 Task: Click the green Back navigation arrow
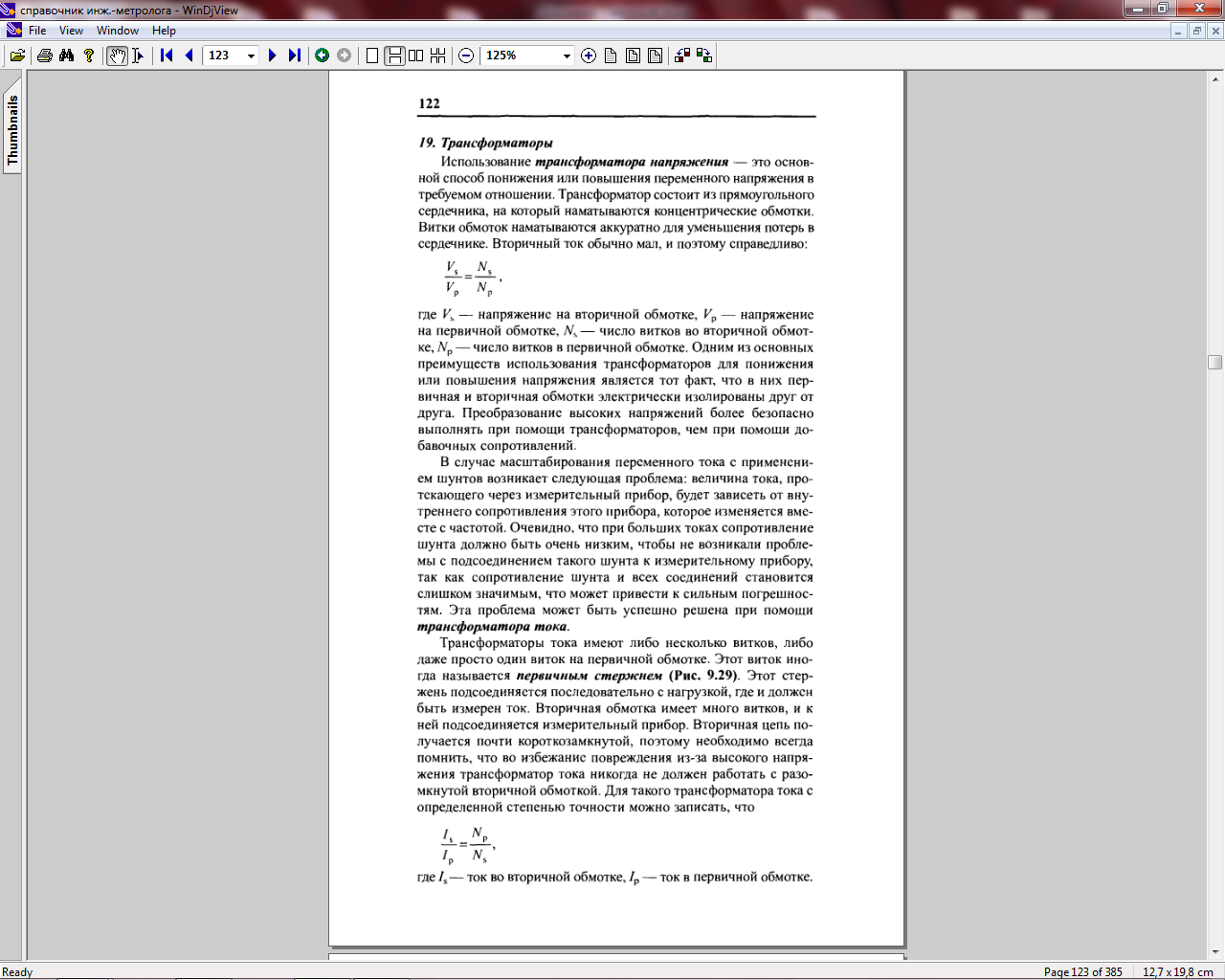click(323, 56)
